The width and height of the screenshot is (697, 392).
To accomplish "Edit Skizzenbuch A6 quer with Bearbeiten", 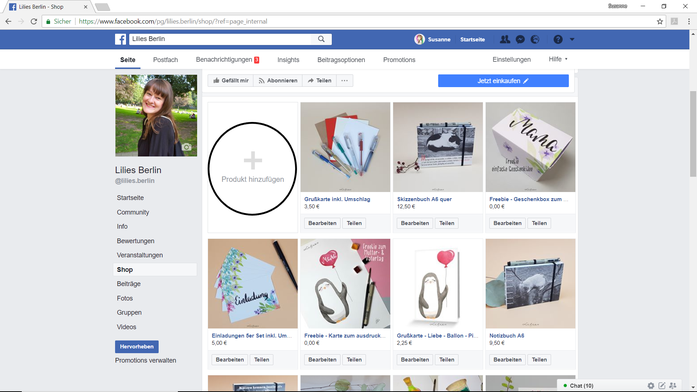I will click(x=415, y=223).
